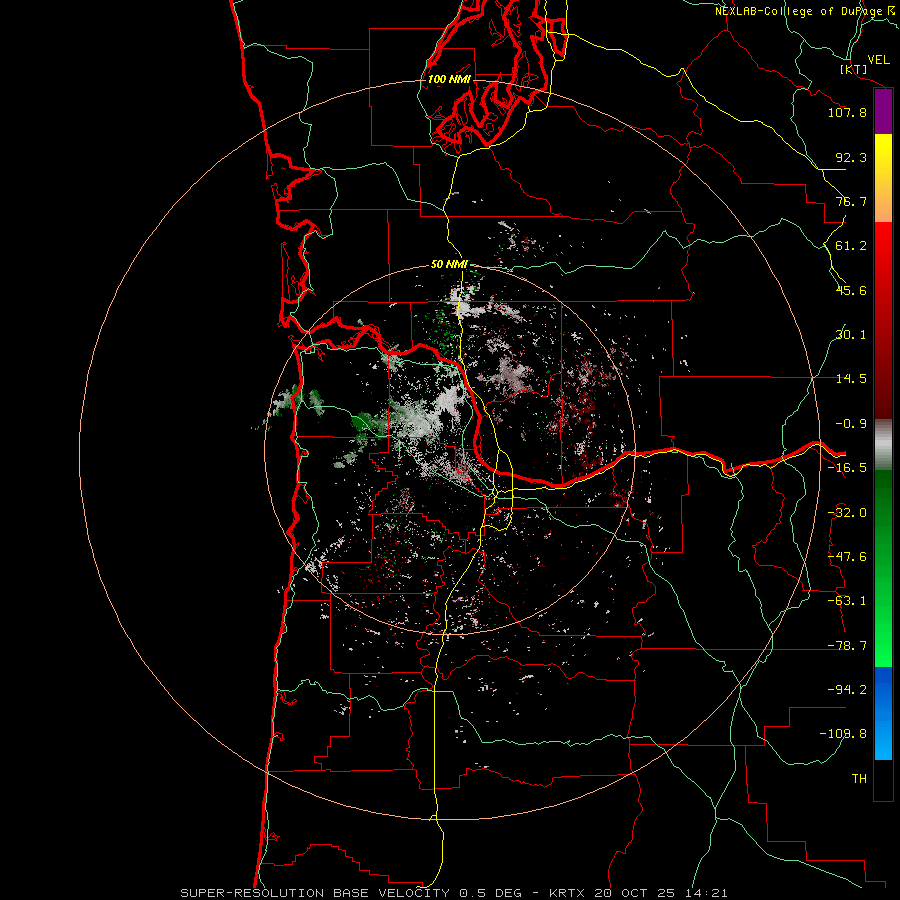Click the -94.2 velocity scale value

[847, 689]
